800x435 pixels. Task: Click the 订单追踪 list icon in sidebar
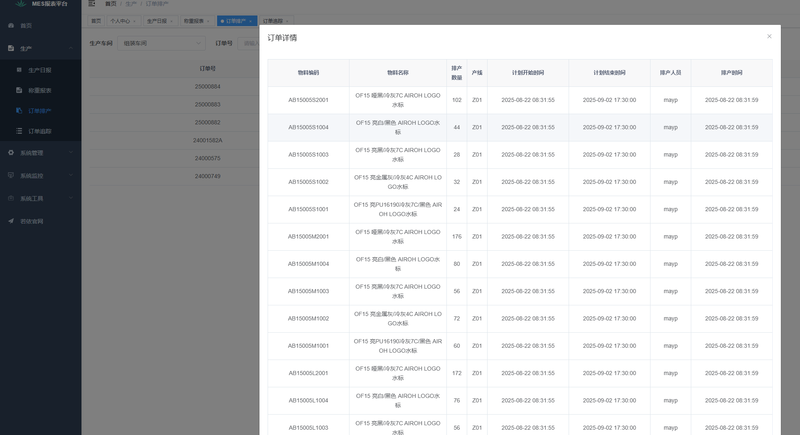coord(19,131)
